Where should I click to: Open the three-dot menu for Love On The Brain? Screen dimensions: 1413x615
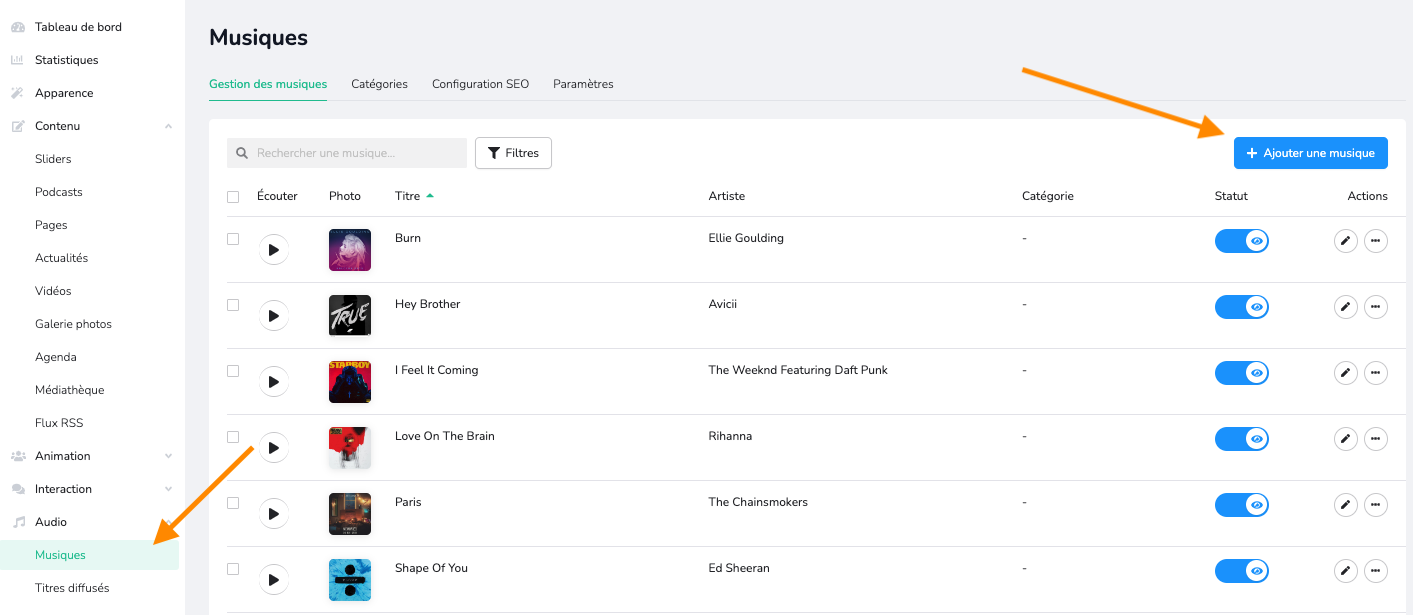click(x=1376, y=439)
